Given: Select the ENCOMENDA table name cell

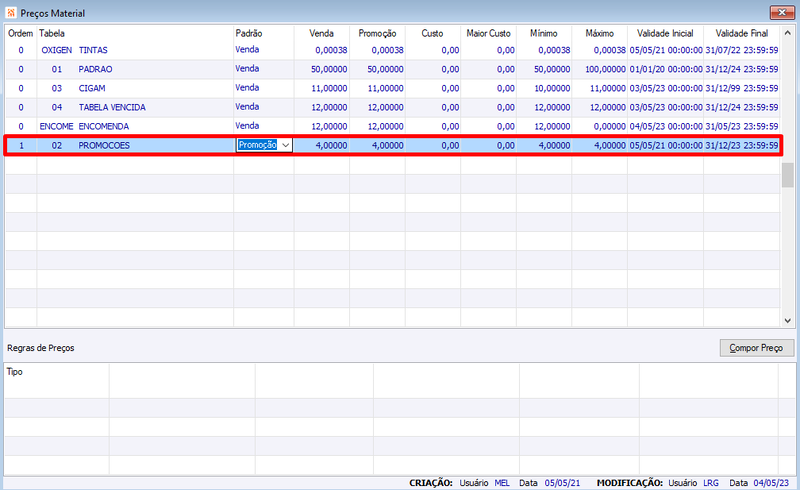Looking at the screenshot, I should [x=104, y=126].
